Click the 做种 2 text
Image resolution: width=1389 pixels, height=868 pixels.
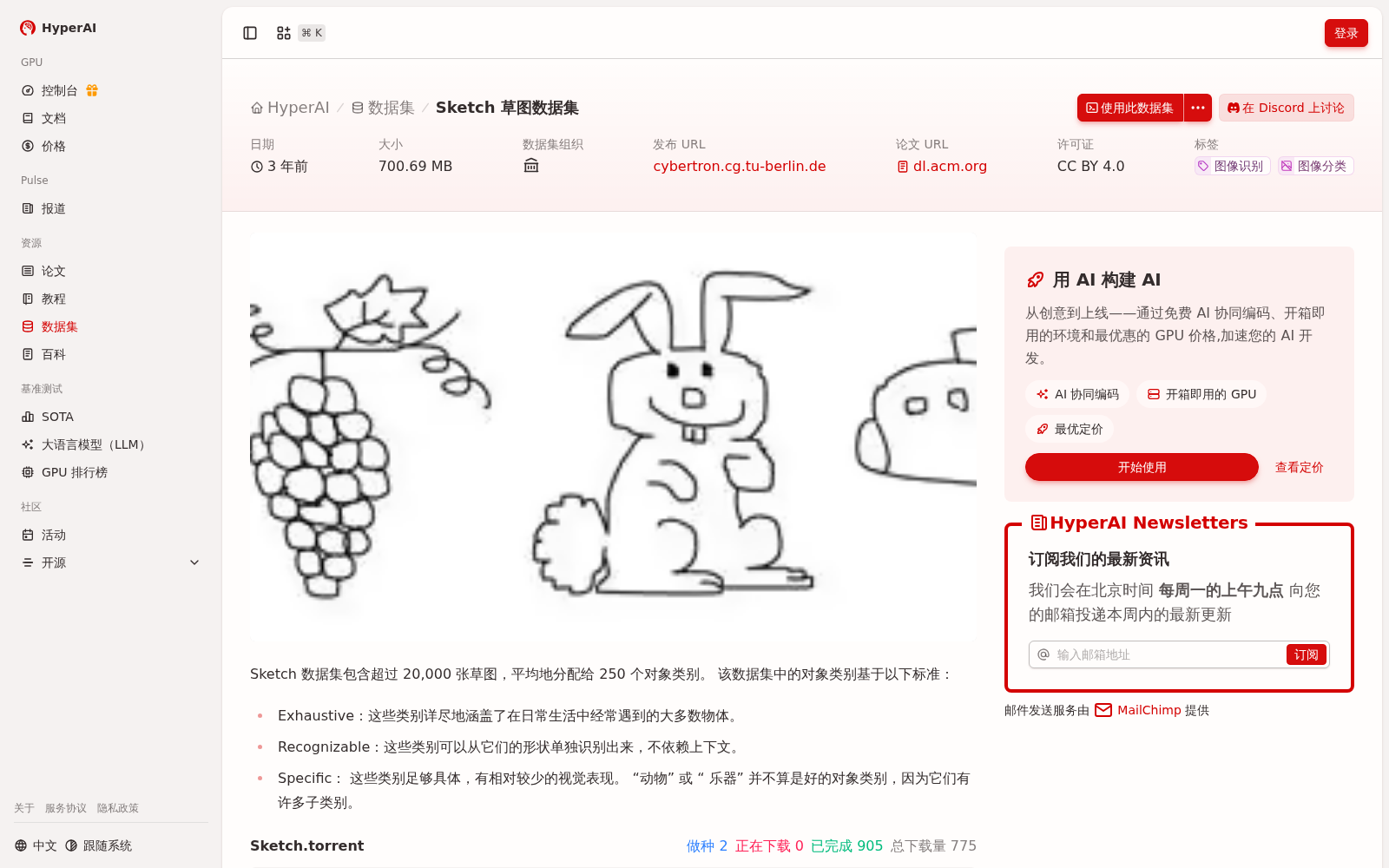click(x=707, y=845)
